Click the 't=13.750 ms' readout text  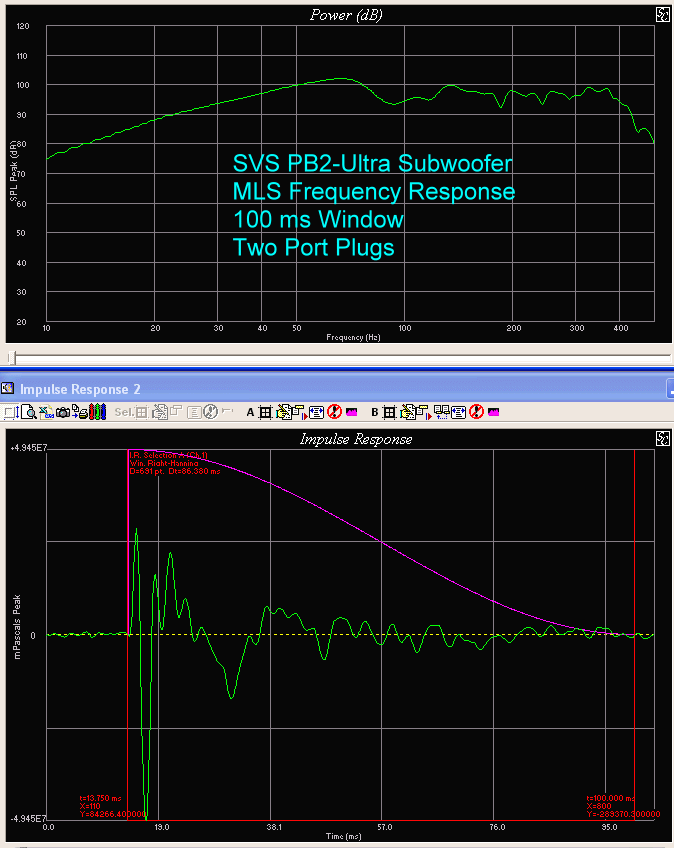point(101,798)
